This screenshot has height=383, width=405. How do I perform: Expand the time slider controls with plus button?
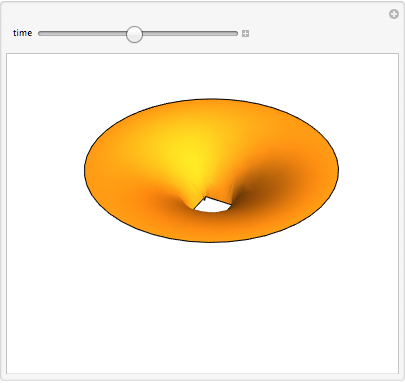tap(245, 33)
